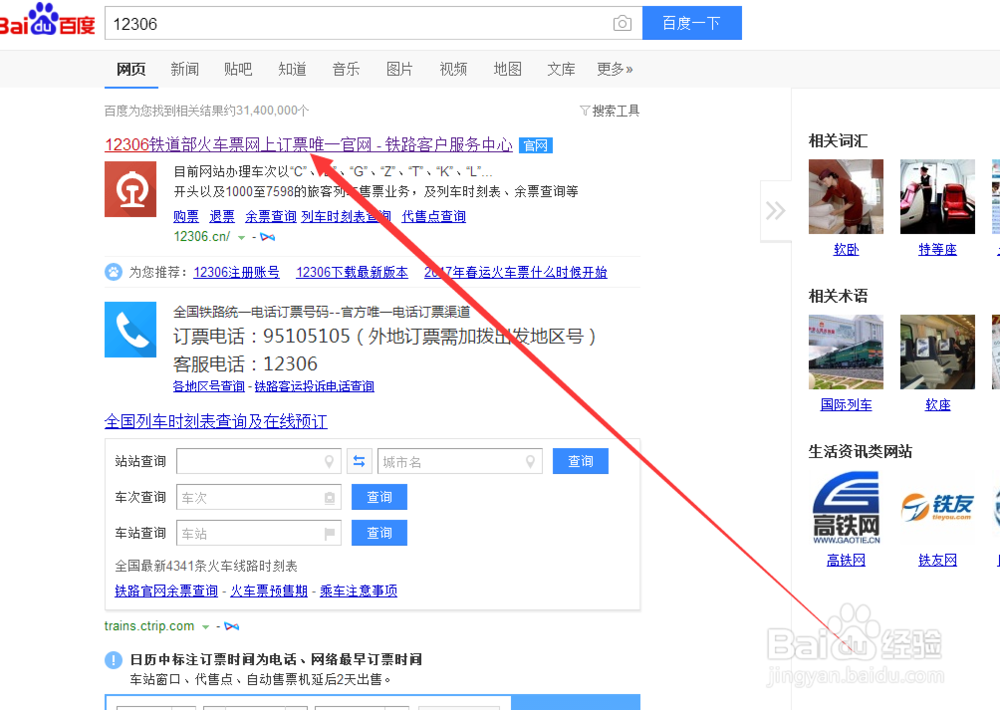
Task: Open the 搜索工具 filter
Action: [610, 111]
